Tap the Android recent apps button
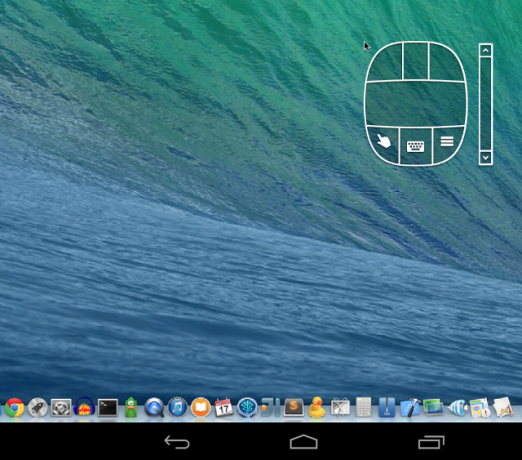The image size is (522, 460). [431, 442]
